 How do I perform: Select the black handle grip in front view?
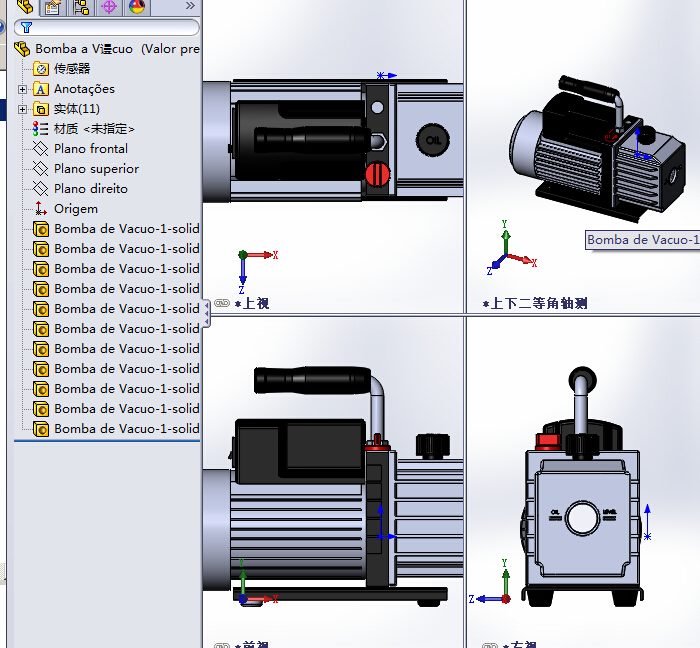312,380
